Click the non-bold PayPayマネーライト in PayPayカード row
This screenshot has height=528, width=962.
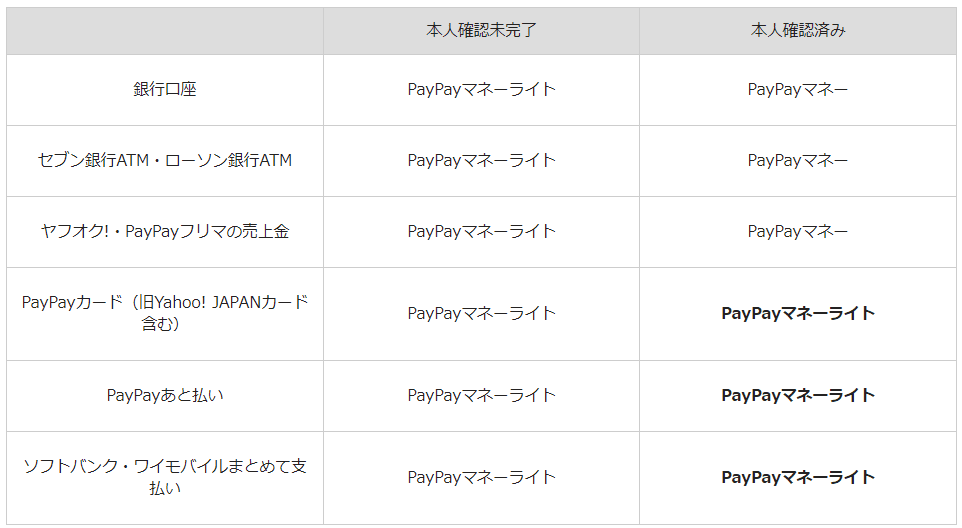481,313
